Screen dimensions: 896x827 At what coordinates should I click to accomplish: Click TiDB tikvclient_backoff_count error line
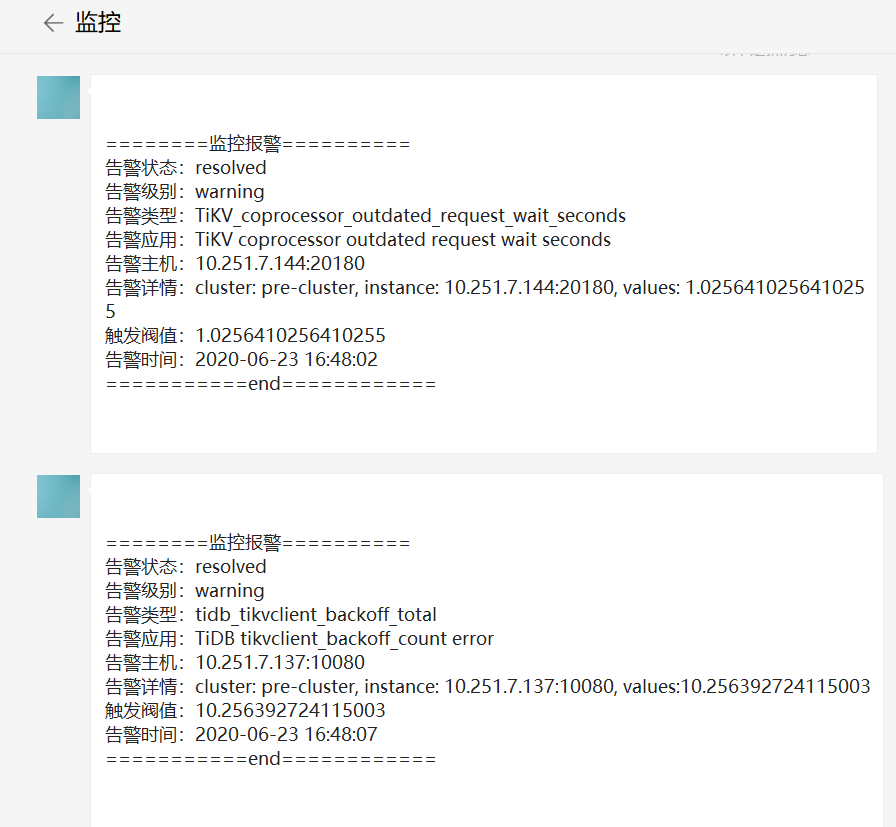click(299, 639)
